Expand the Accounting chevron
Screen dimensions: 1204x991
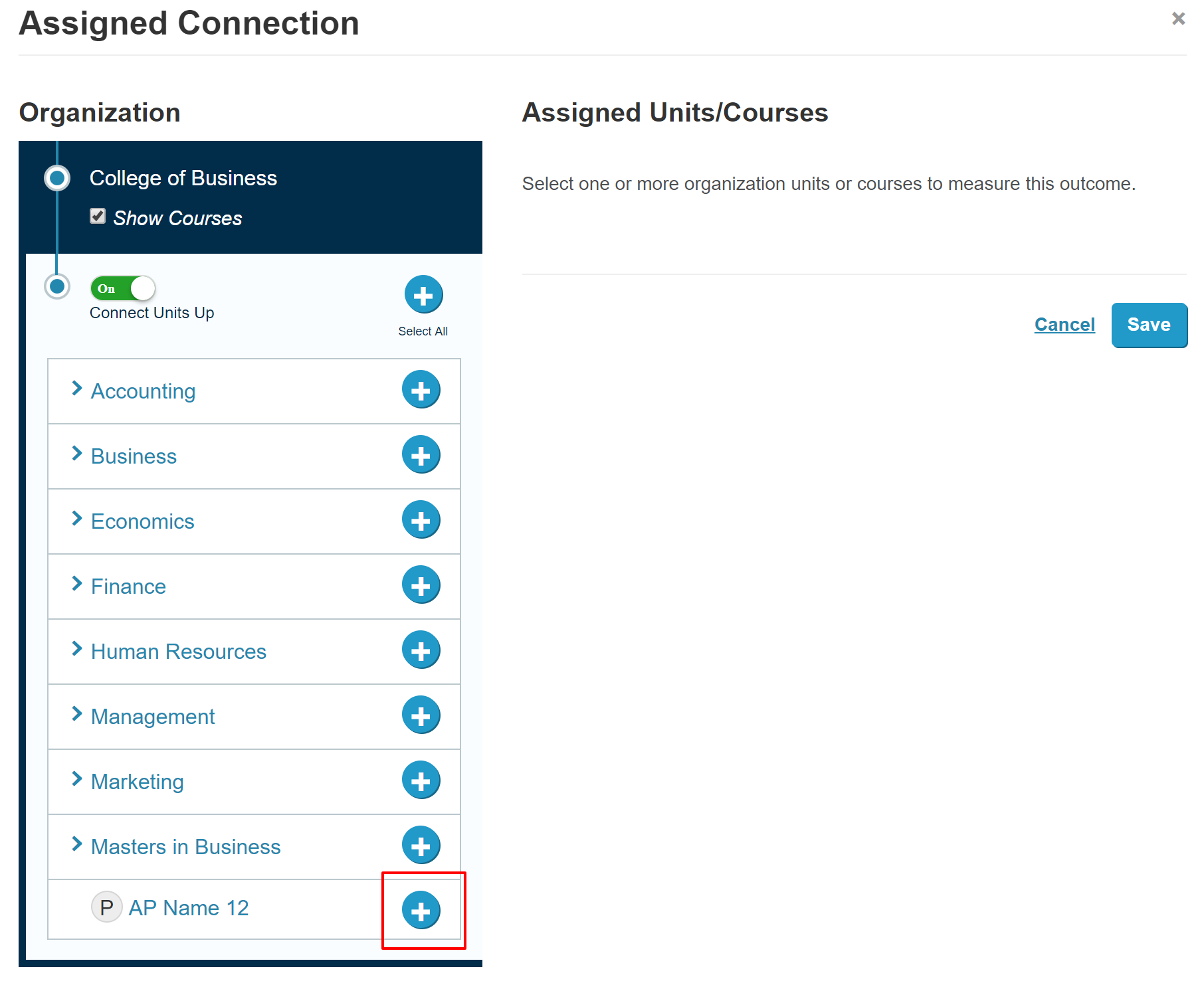pos(77,389)
